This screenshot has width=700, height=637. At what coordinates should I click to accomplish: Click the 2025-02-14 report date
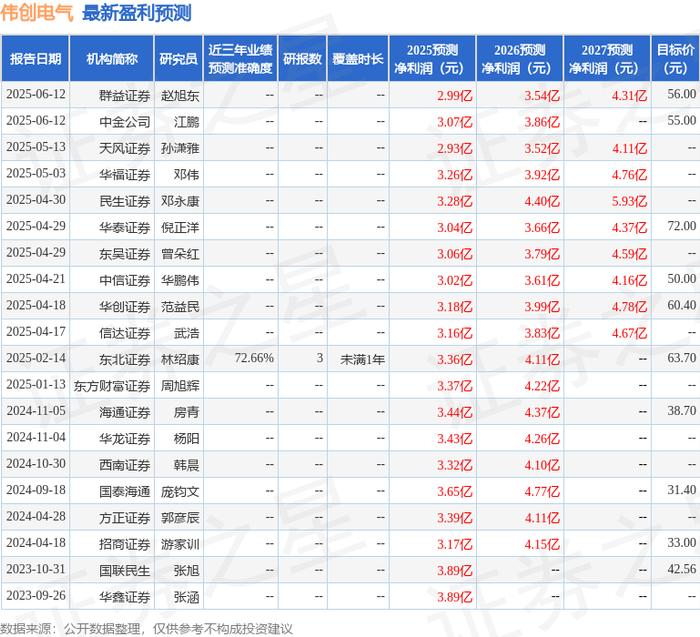tap(36, 358)
